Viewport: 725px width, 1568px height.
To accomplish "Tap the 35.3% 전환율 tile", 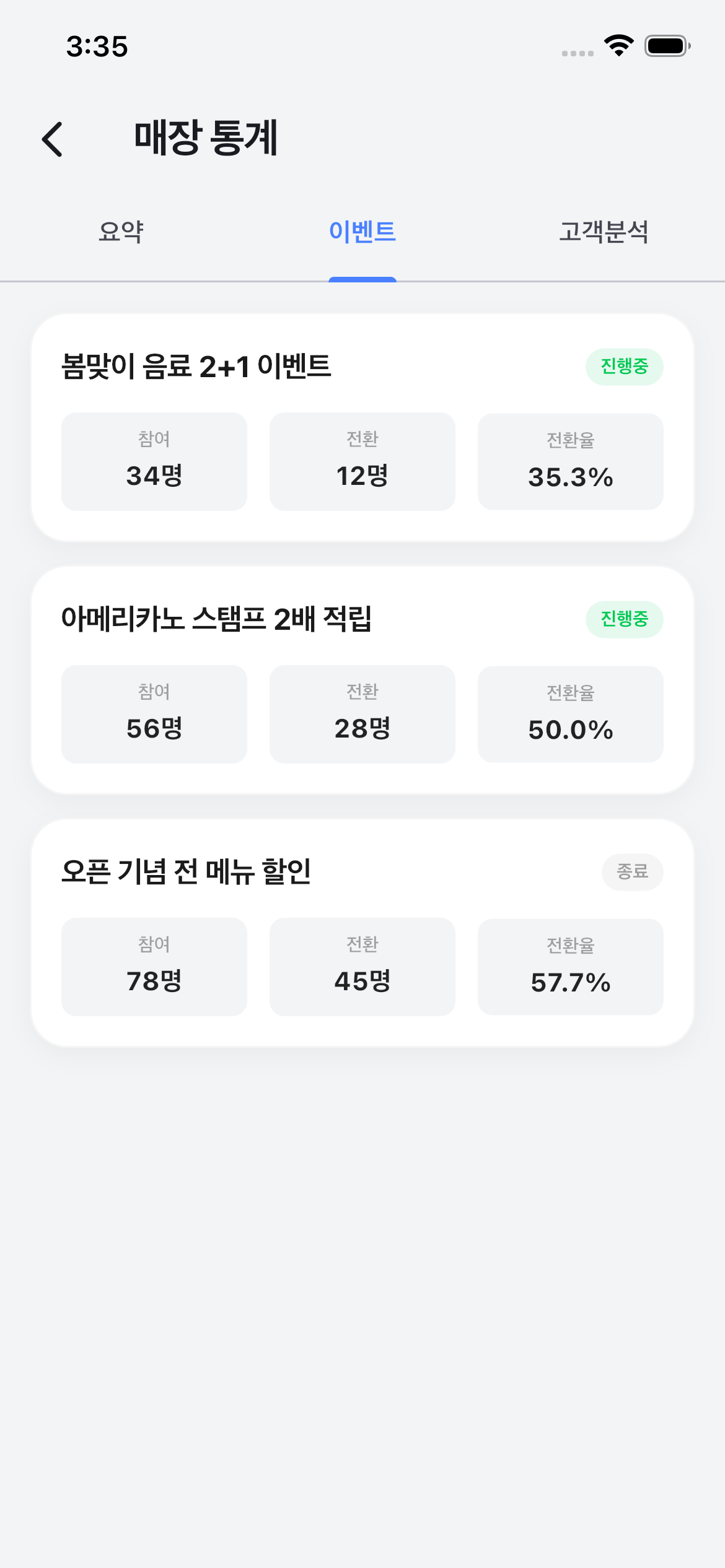I will [x=570, y=462].
